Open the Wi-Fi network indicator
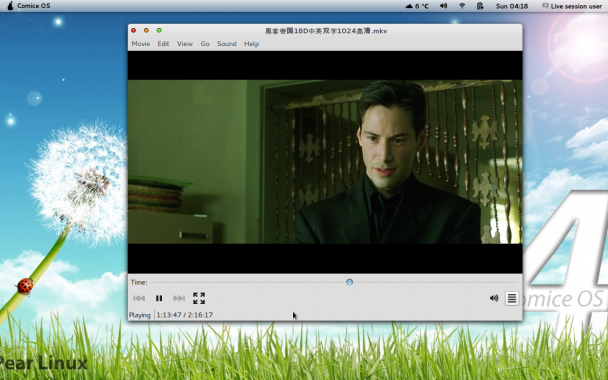The image size is (608, 380). (462, 6)
